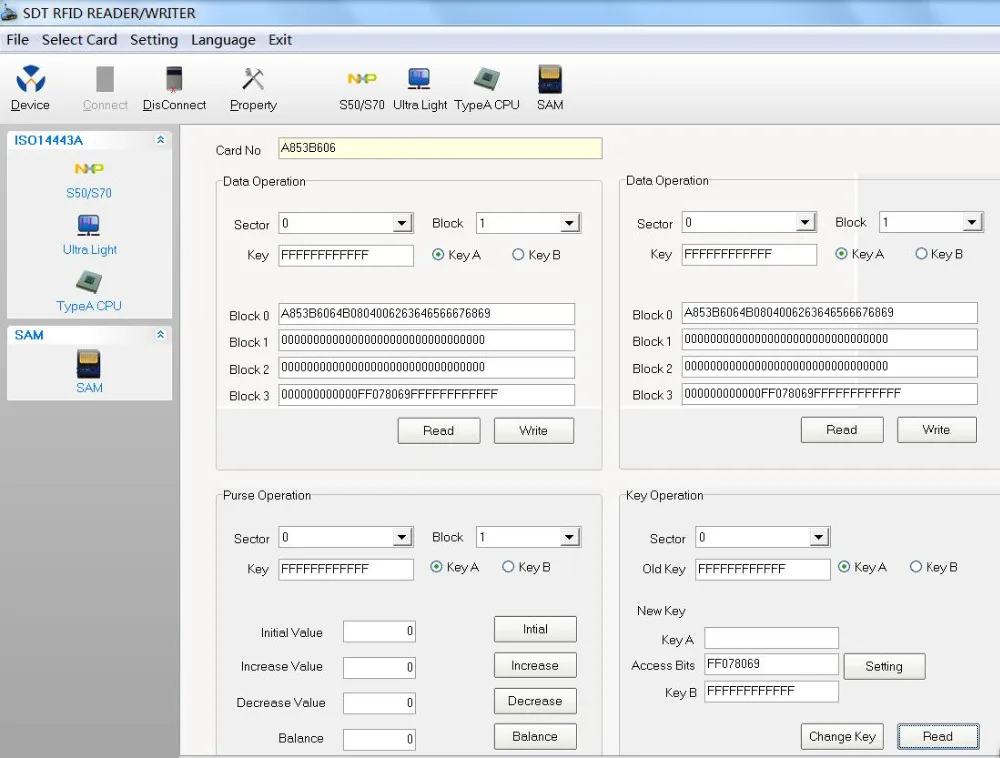Select the Ultra Light card icon
The width and height of the screenshot is (1000, 758).
419,85
